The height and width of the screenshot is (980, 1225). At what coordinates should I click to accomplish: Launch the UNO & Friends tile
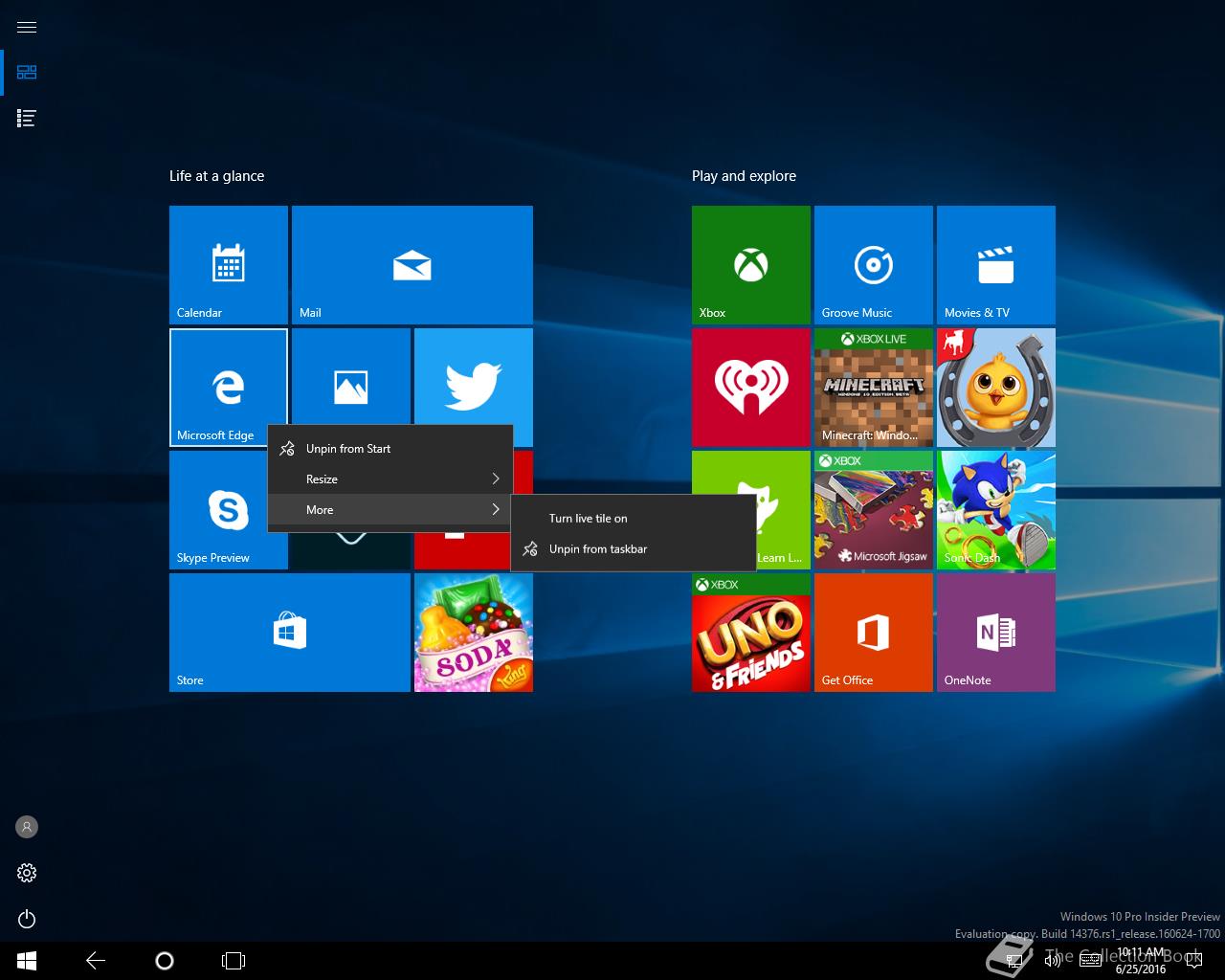pyautogui.click(x=751, y=633)
